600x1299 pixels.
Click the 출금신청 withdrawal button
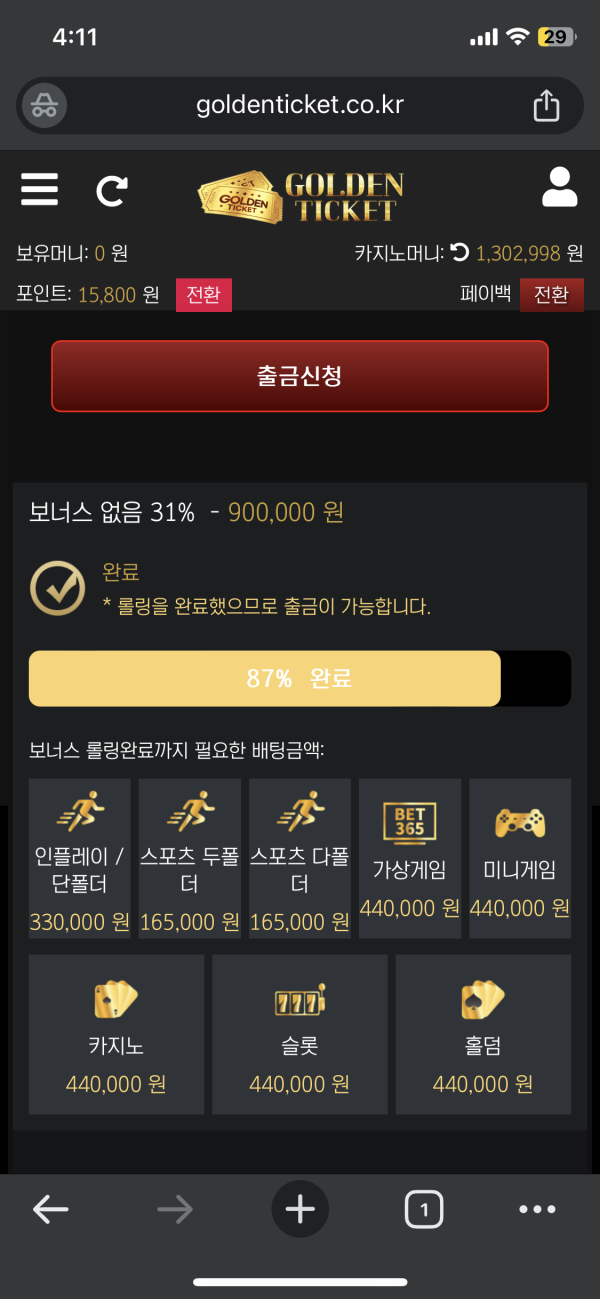[x=300, y=376]
